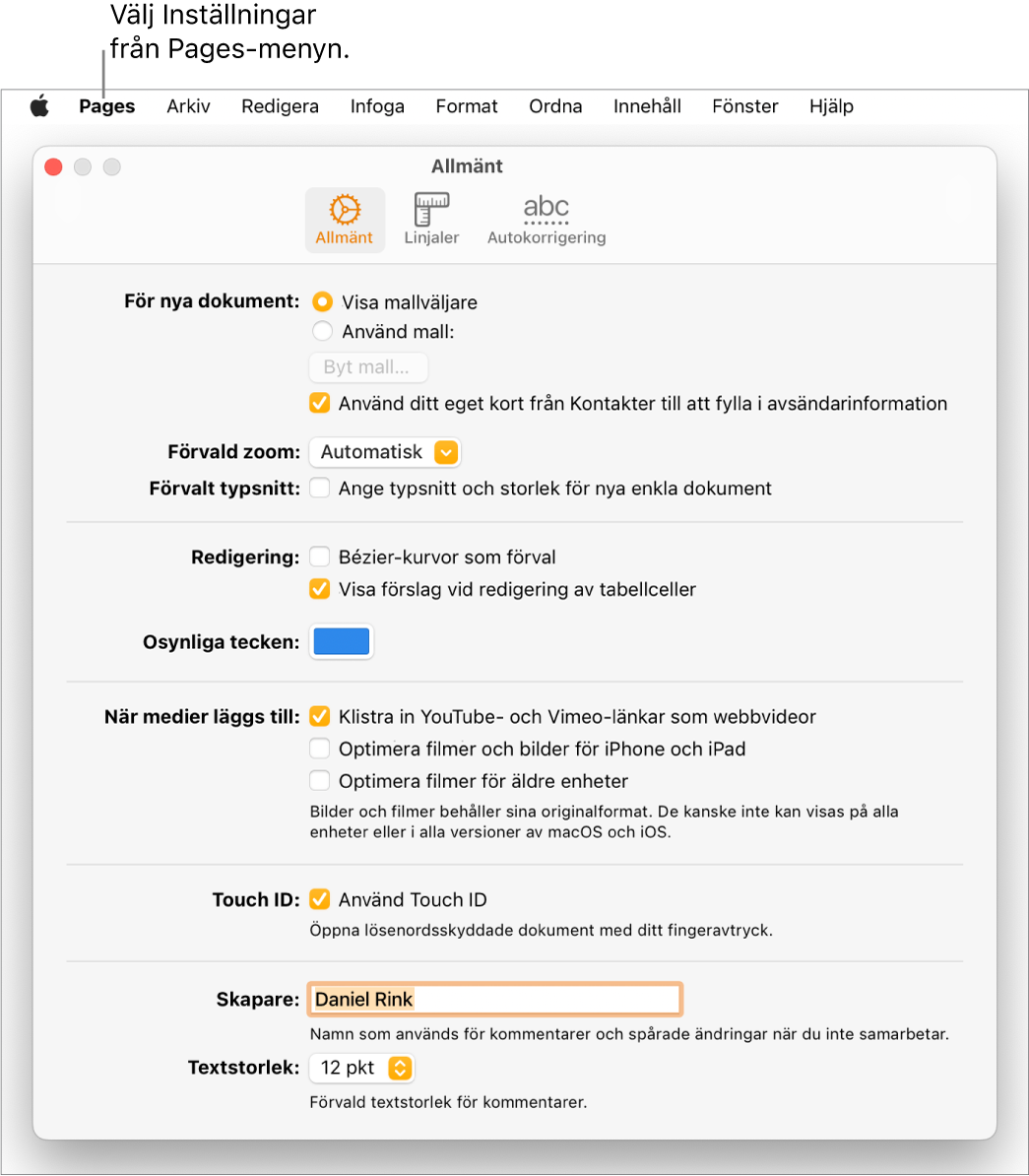
Task: Select the Allmänt settings tab icon
Action: [x=345, y=219]
